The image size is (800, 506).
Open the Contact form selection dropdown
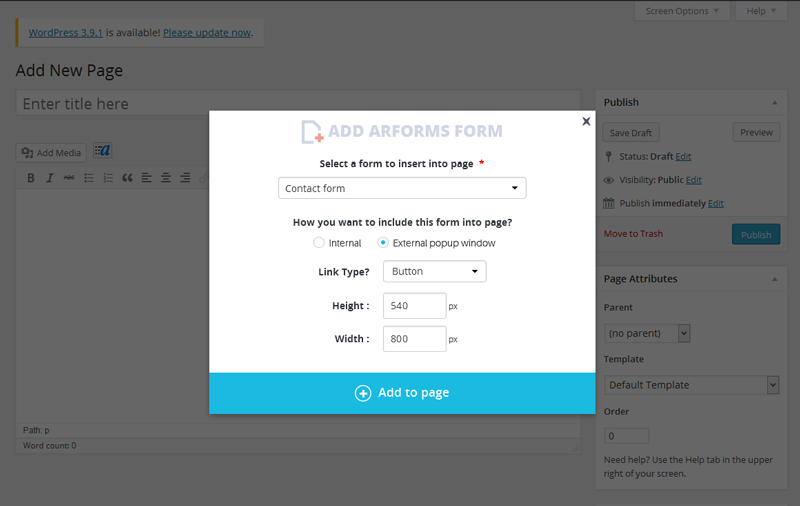(x=402, y=188)
